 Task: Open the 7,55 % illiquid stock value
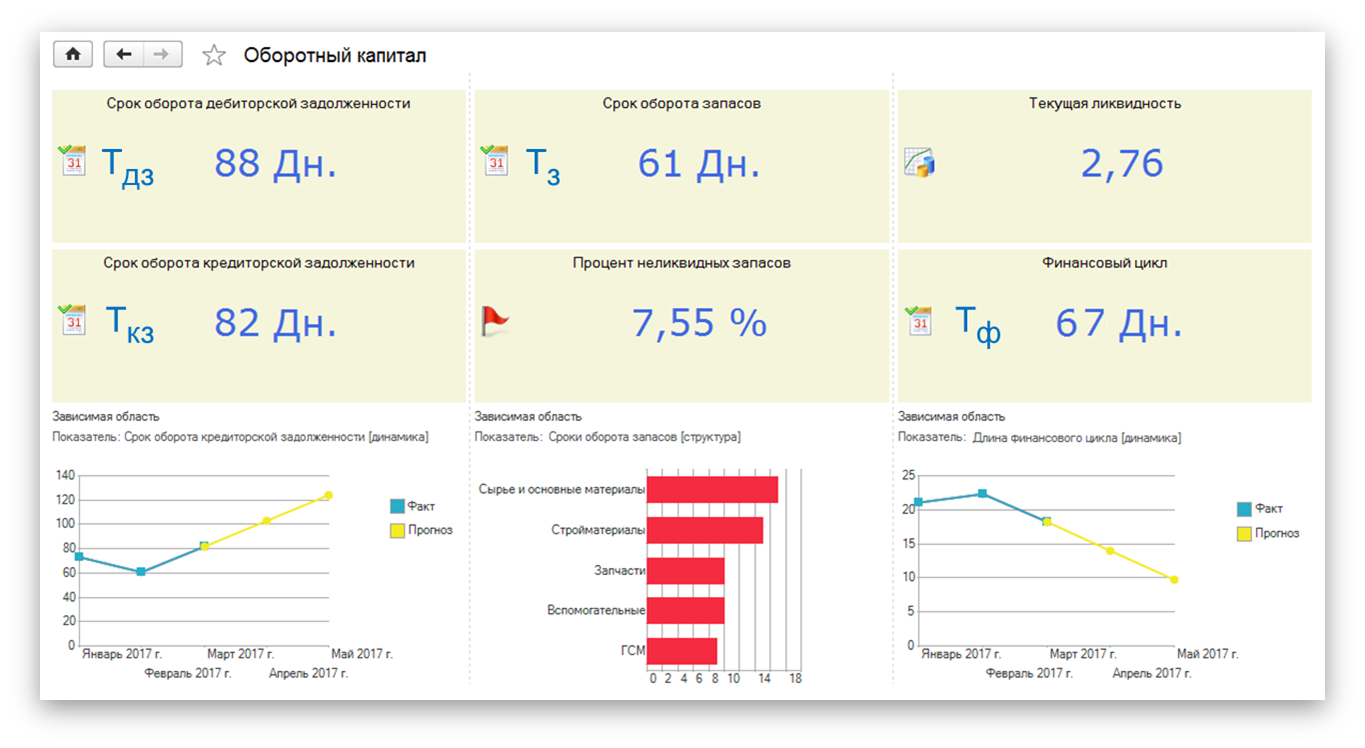point(700,322)
